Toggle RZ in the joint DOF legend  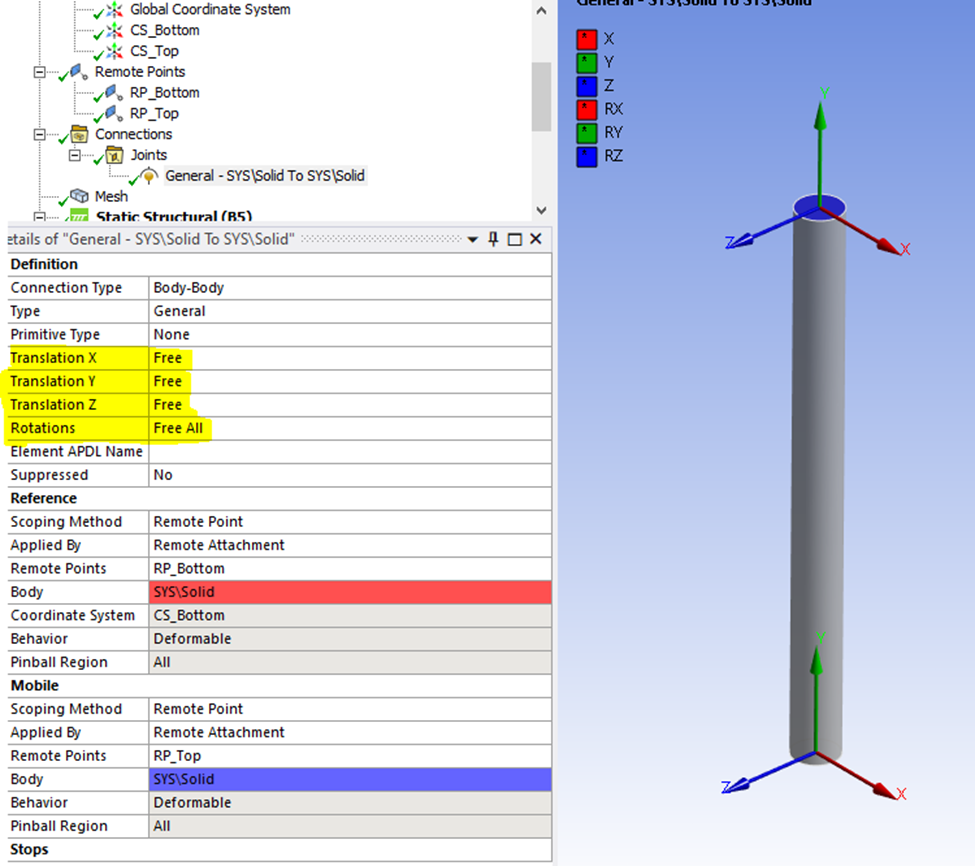[x=587, y=156]
